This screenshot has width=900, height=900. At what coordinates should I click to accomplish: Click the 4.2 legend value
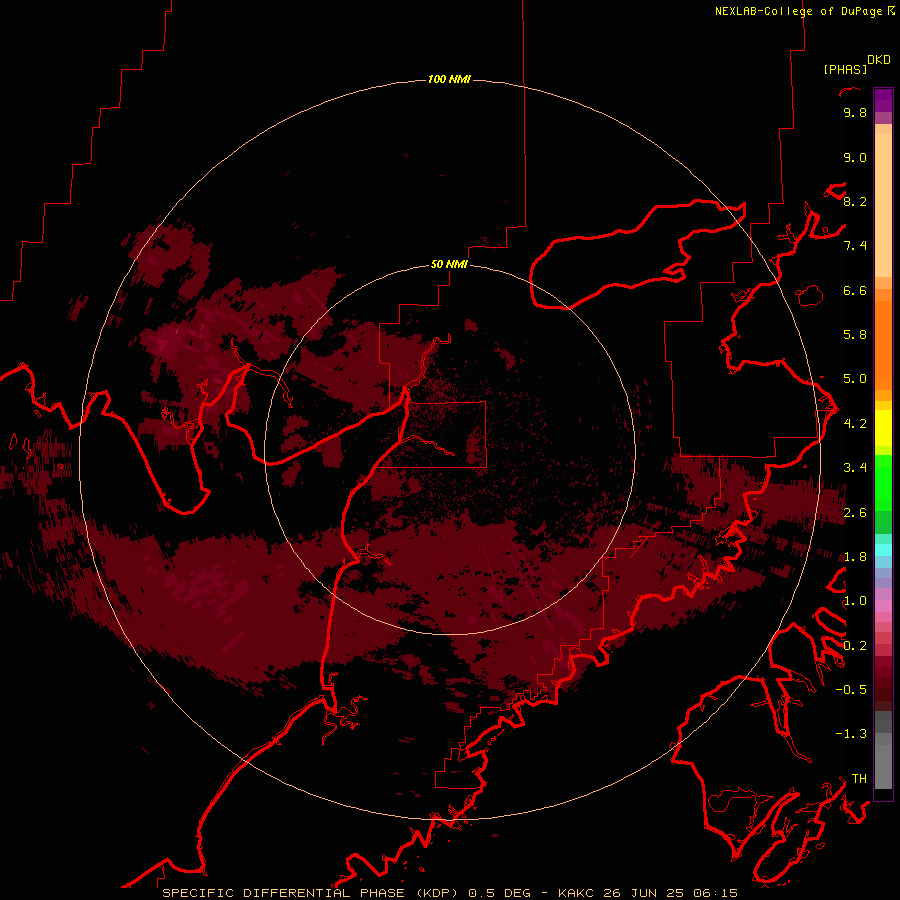tap(855, 424)
